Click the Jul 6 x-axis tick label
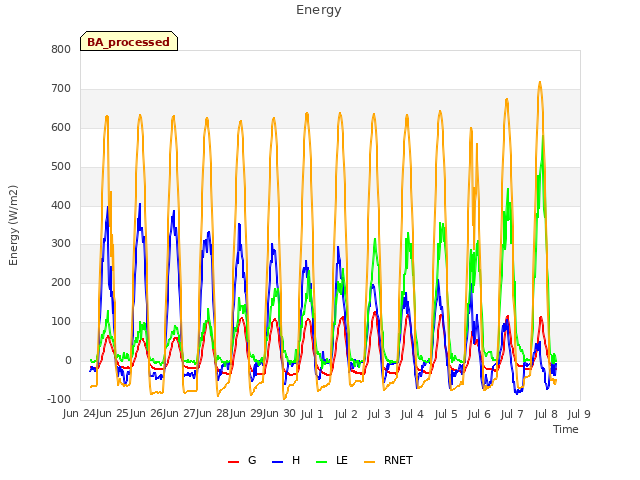This screenshot has width=640, height=480. pyautogui.click(x=479, y=414)
